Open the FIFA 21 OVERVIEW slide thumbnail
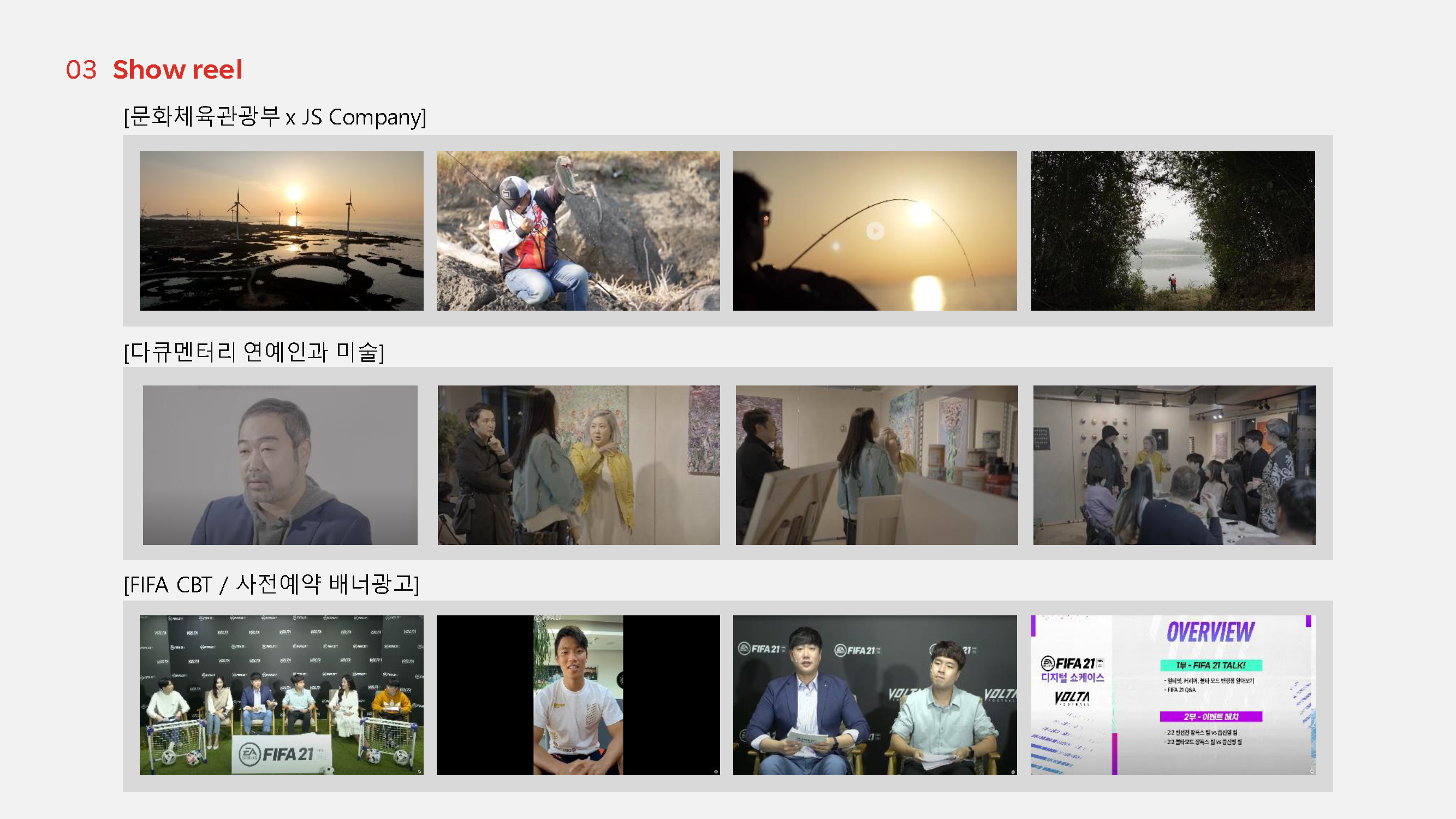The height and width of the screenshot is (819, 1456). point(1173,695)
